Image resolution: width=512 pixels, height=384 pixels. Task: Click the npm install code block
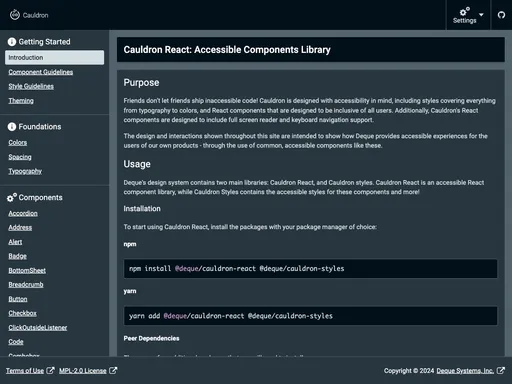(310, 269)
